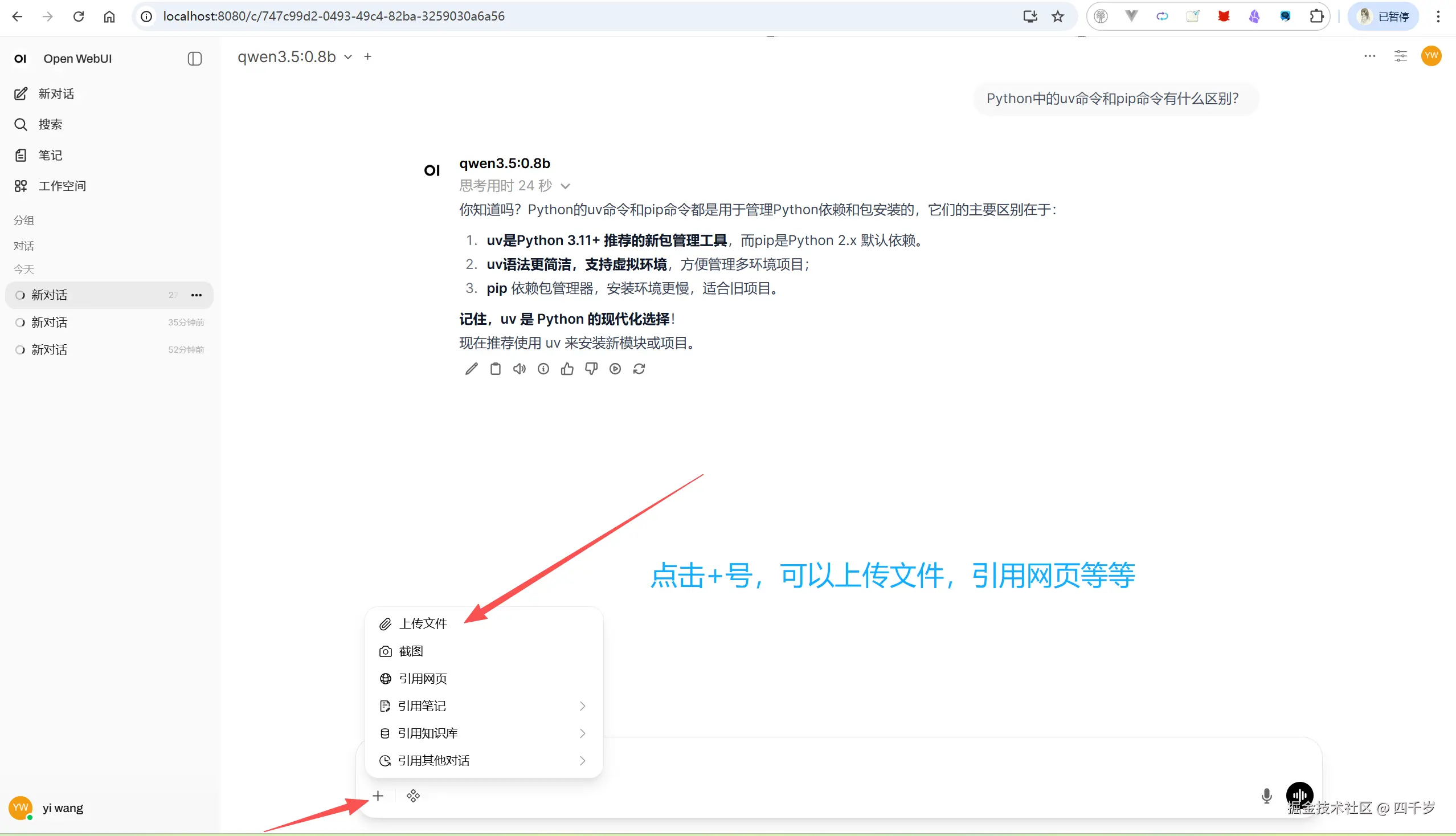Open a new chat with the pencil icon
This screenshot has height=836, width=1456.
tap(21, 93)
